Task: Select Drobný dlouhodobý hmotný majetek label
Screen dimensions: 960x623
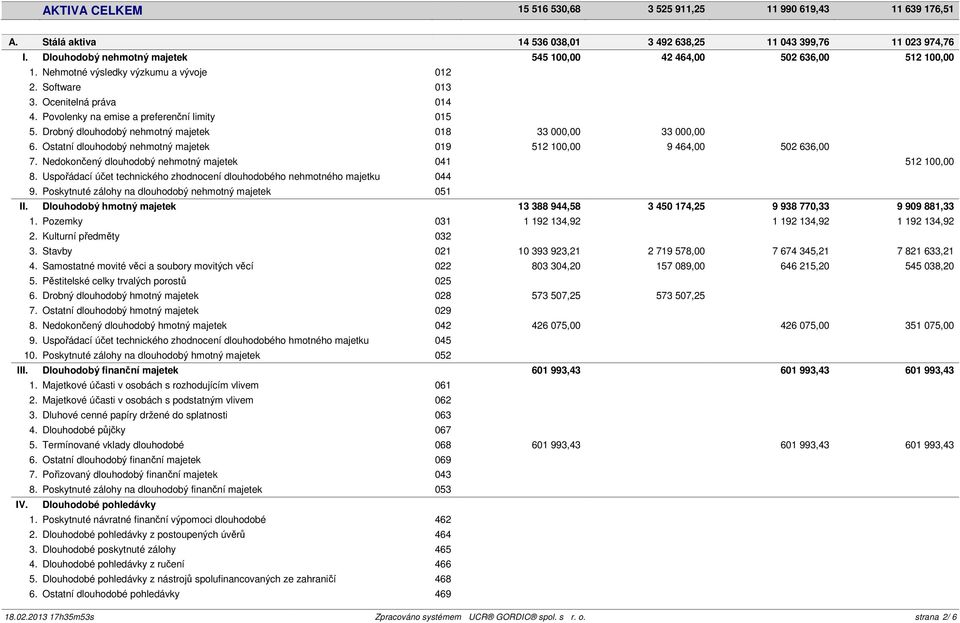Action: 120,296
